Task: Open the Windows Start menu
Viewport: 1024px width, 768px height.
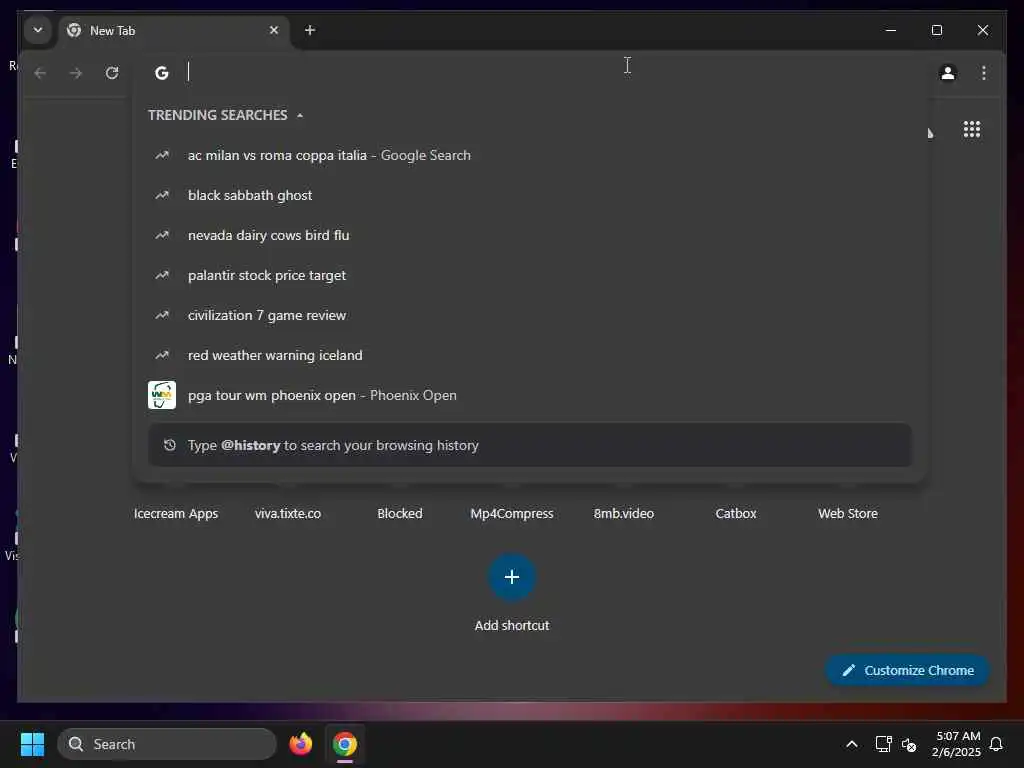Action: click(32, 744)
